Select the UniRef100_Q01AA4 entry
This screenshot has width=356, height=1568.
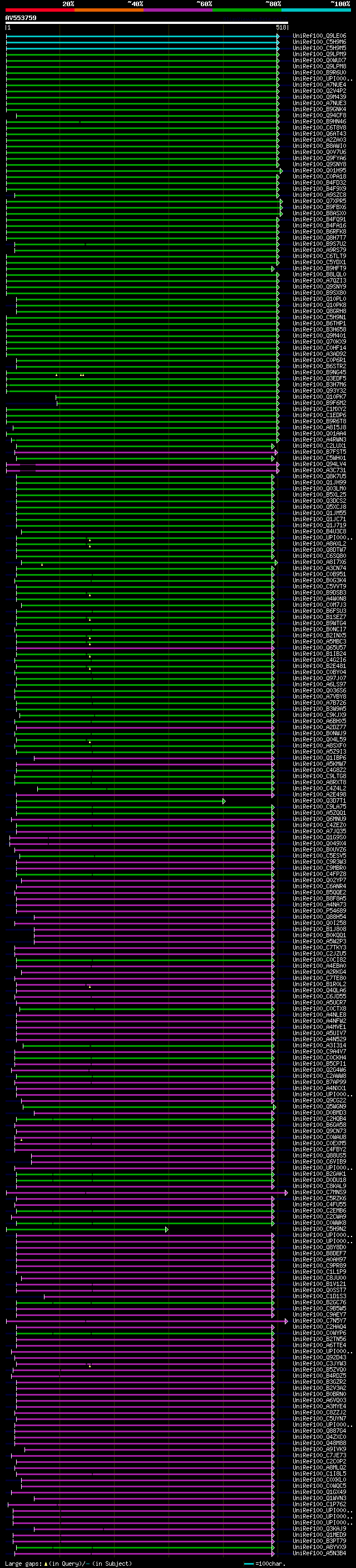(x=319, y=433)
